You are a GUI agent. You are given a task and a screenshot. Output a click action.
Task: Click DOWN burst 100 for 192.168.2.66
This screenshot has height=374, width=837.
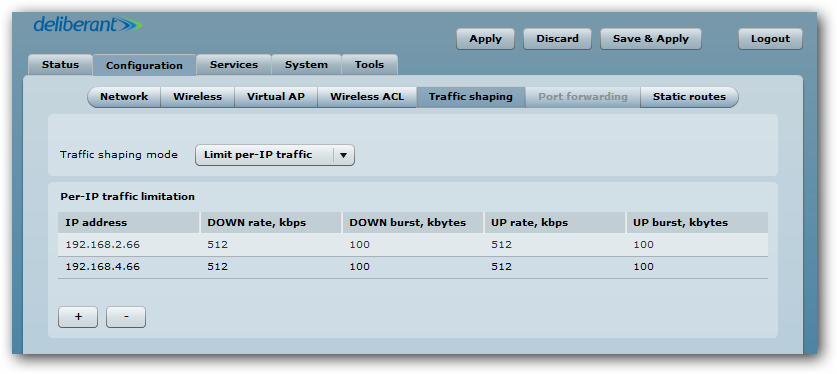[x=413, y=245]
